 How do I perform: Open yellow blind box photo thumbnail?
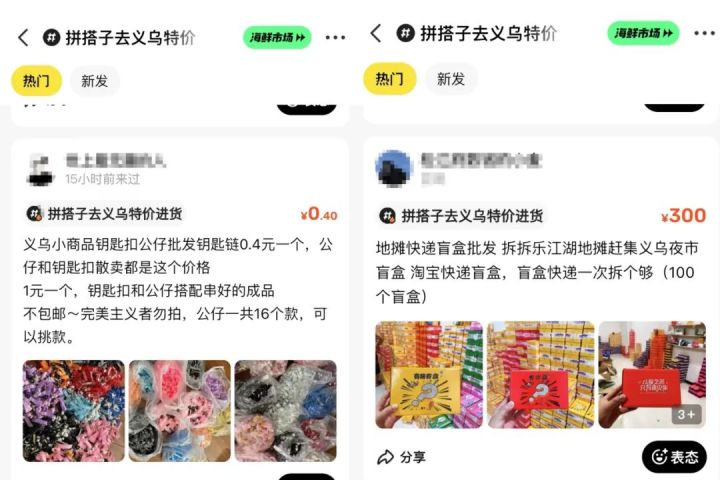(x=429, y=374)
